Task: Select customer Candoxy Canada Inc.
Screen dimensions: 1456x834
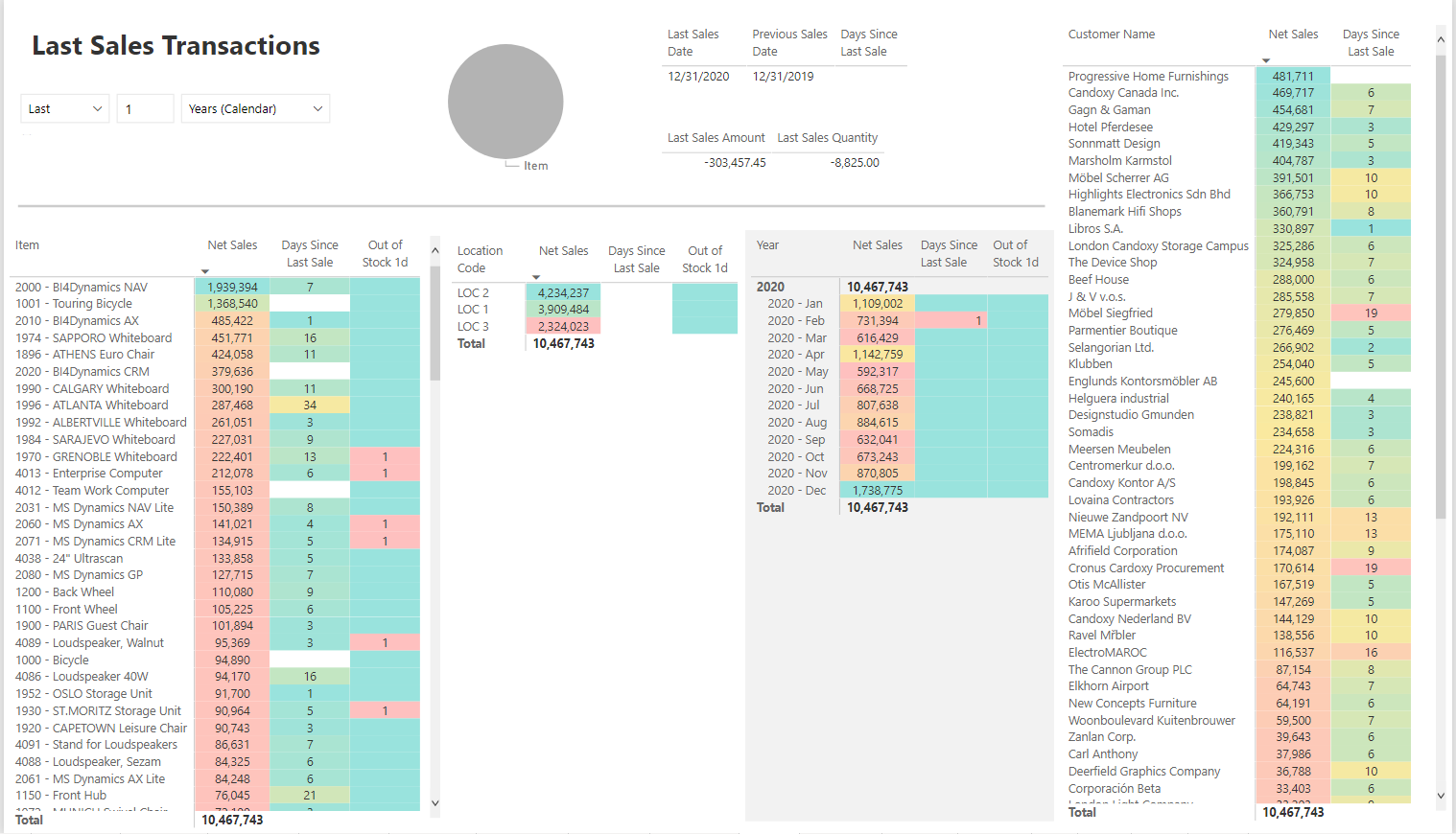Action: 1123,93
